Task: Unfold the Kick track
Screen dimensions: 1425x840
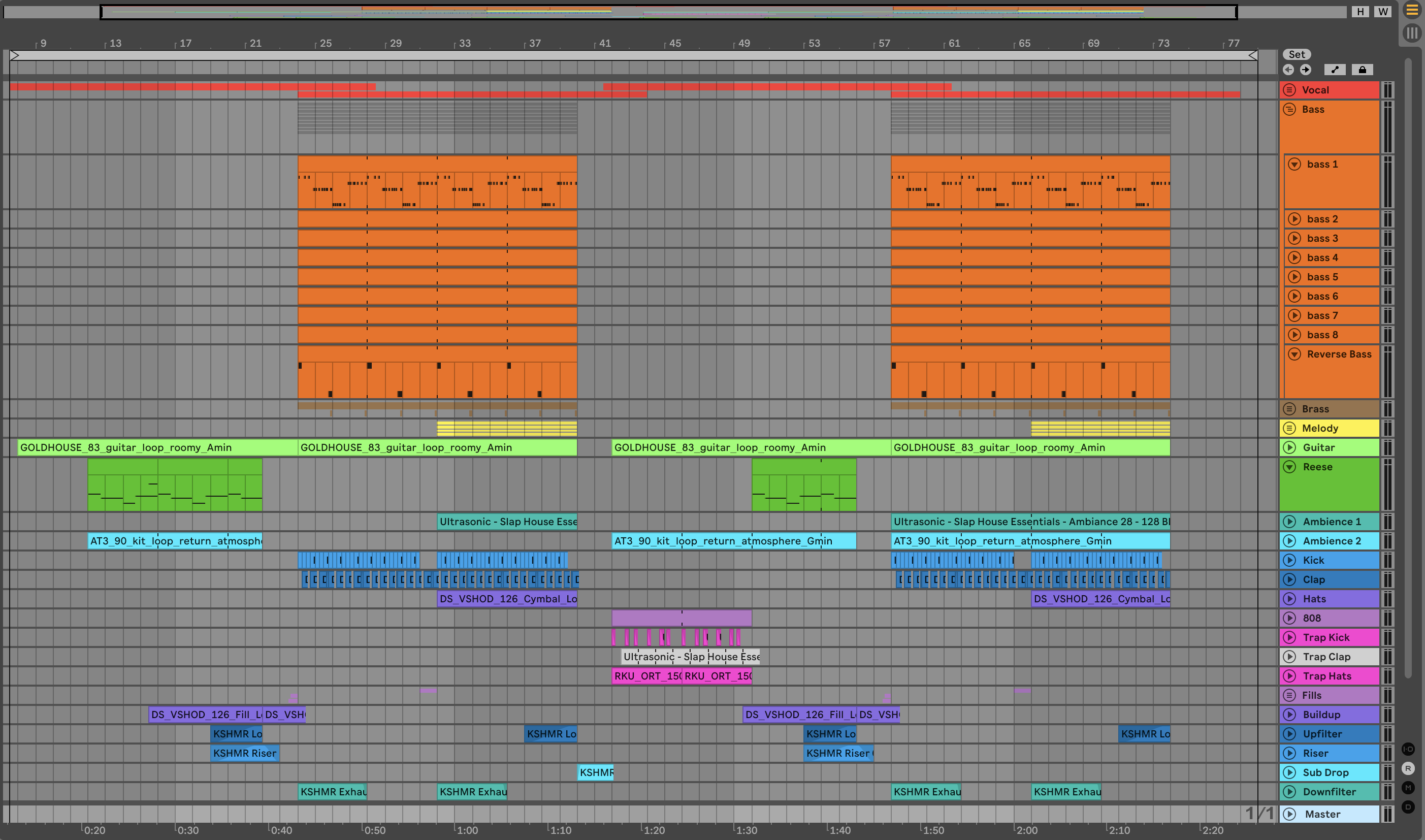Action: click(1289, 560)
